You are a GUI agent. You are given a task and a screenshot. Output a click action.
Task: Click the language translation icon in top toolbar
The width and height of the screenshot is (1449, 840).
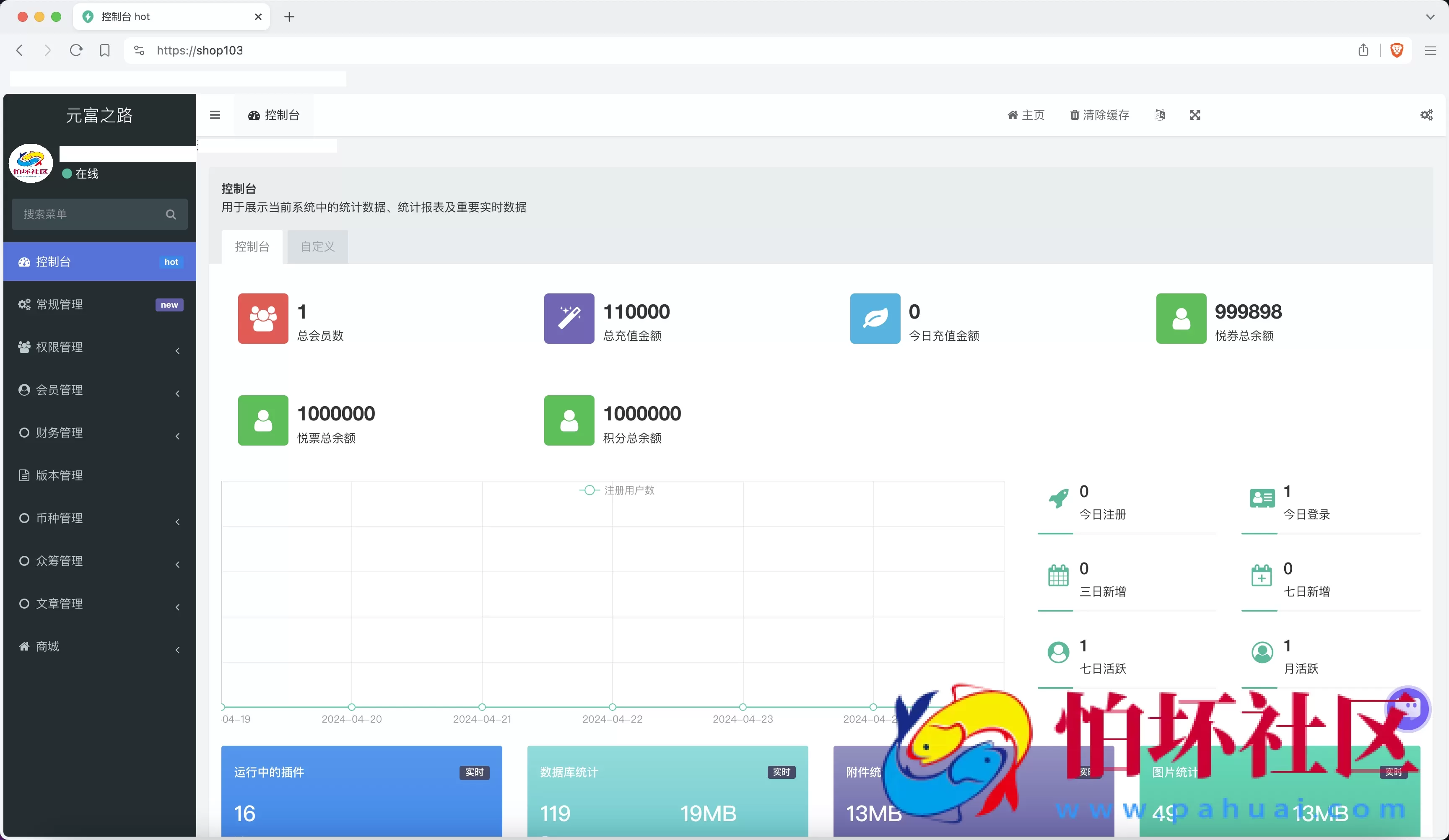pyautogui.click(x=1160, y=115)
